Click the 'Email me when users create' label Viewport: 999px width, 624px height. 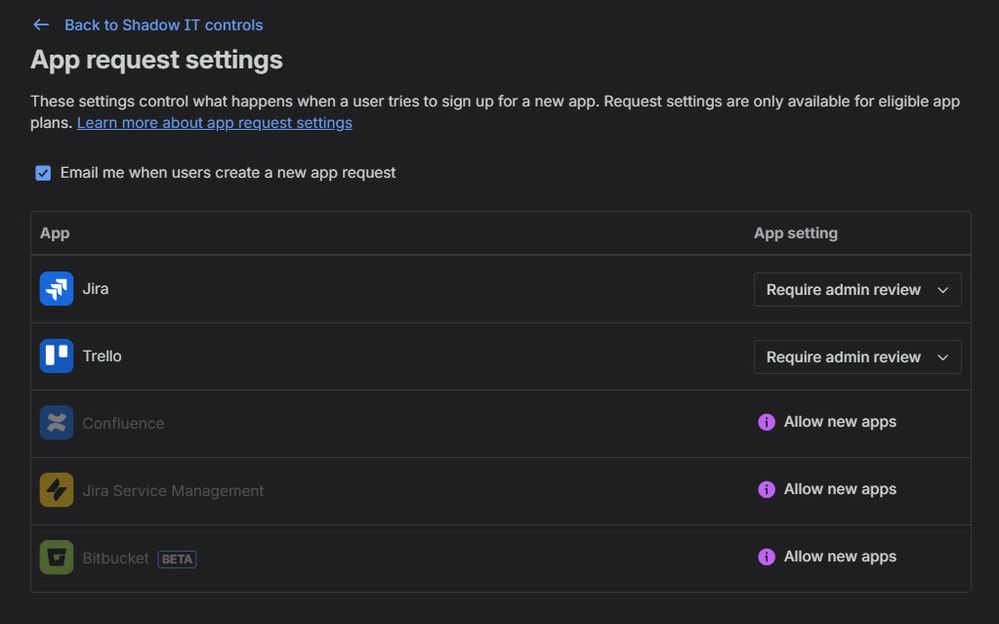[x=228, y=173]
